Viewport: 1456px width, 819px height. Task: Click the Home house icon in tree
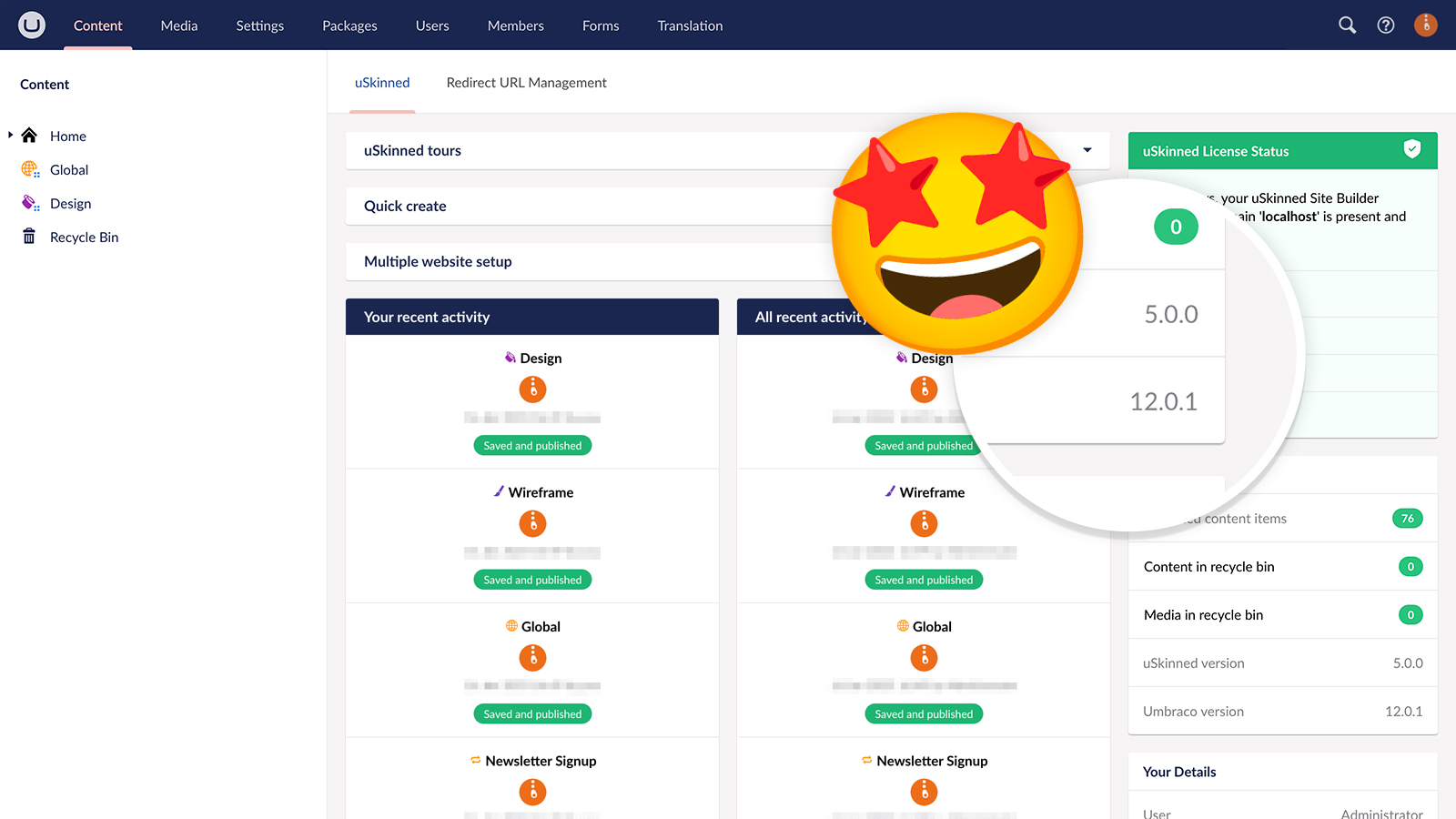point(29,136)
